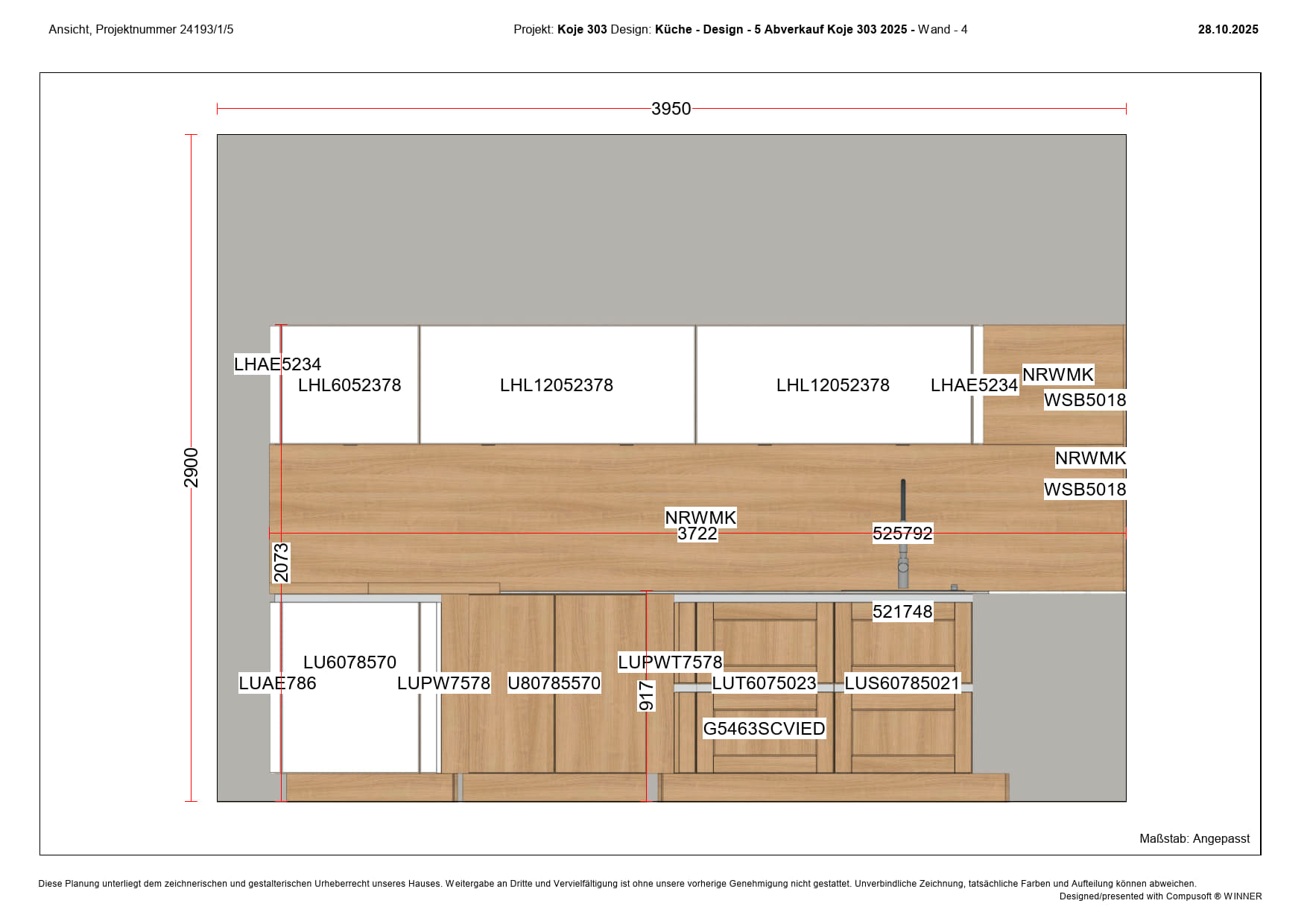The height and width of the screenshot is (924, 1307).
Task: Click the 917 vertical dimension label
Action: tap(646, 696)
